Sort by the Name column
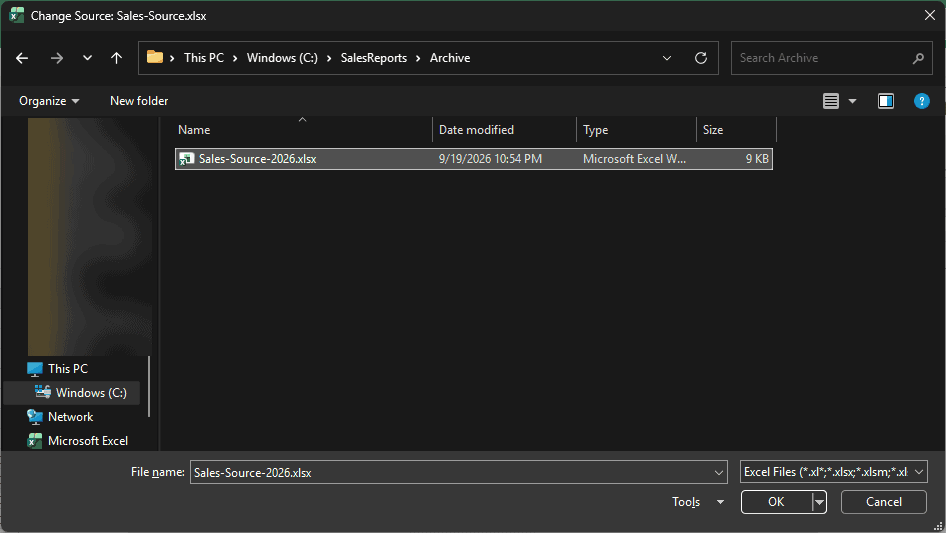Image resolution: width=946 pixels, height=533 pixels. point(302,130)
